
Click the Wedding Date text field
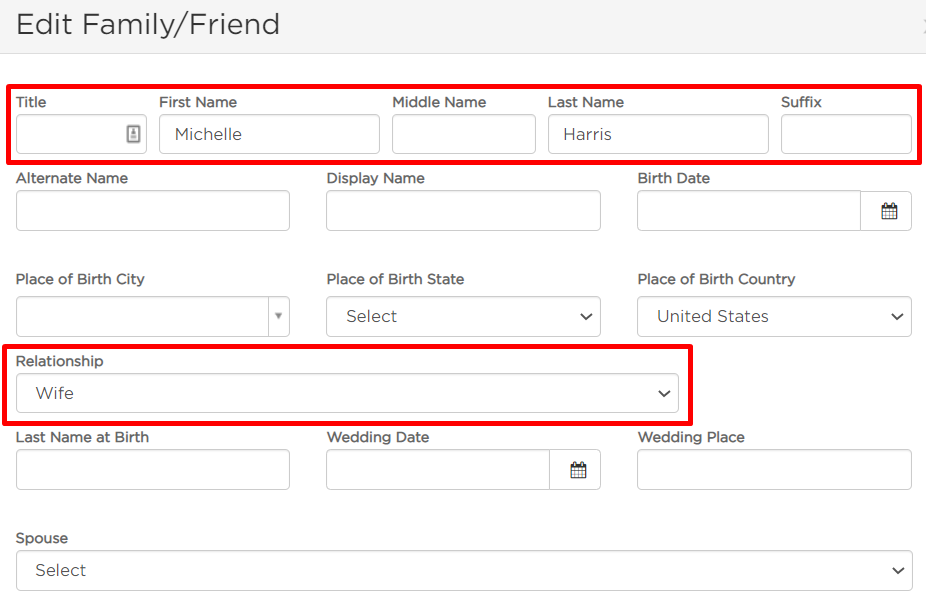438,470
